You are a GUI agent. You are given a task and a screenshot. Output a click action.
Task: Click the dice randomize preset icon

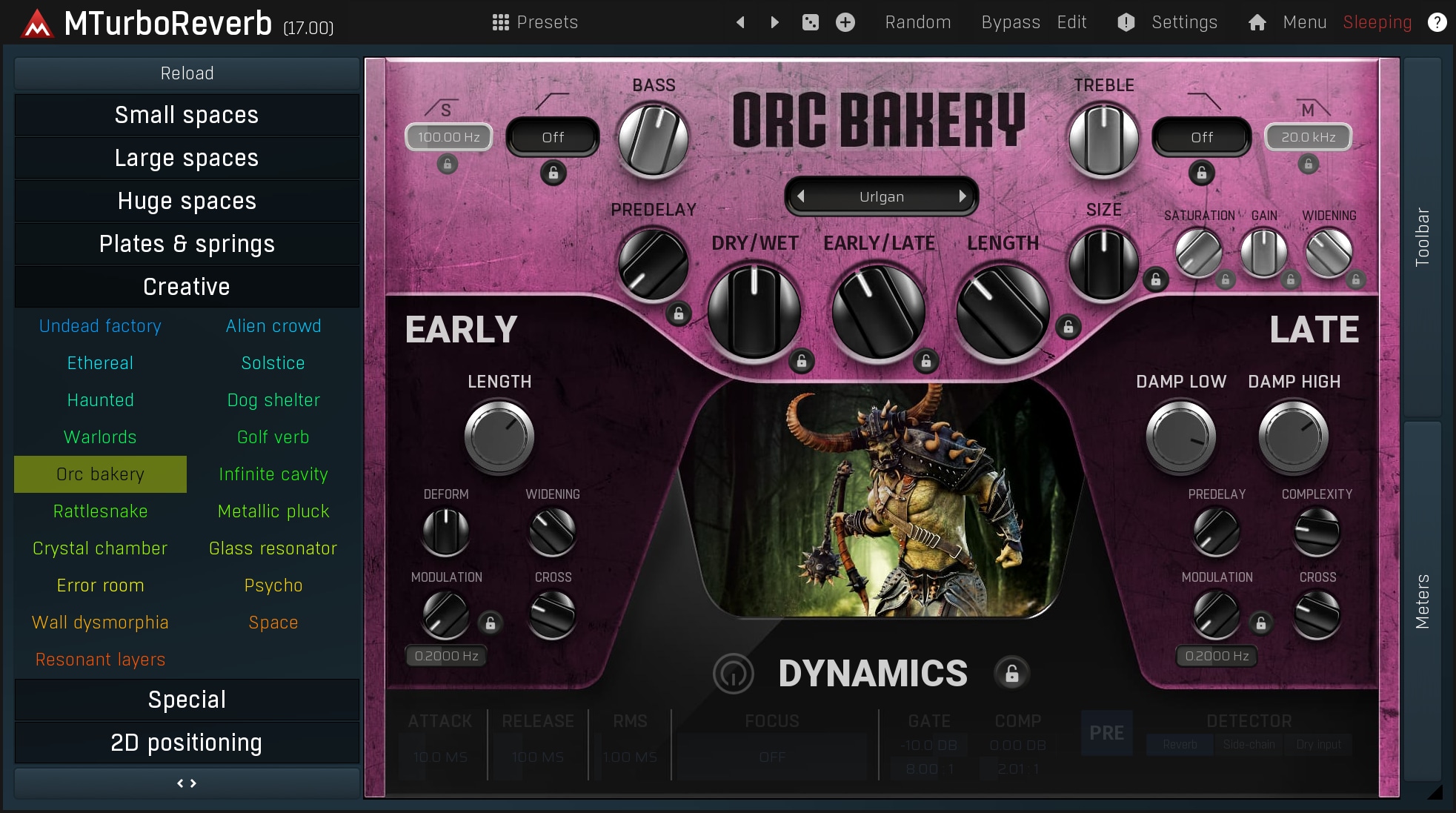810,22
